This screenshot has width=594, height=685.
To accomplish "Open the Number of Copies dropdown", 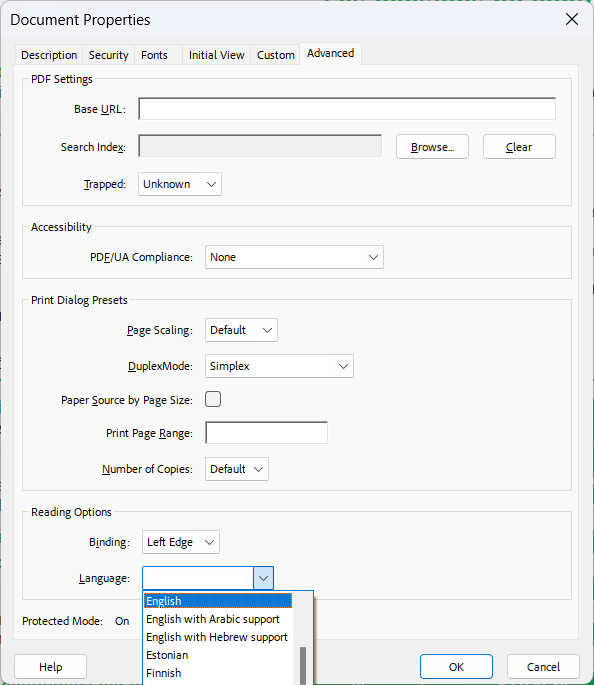I will 237,469.
